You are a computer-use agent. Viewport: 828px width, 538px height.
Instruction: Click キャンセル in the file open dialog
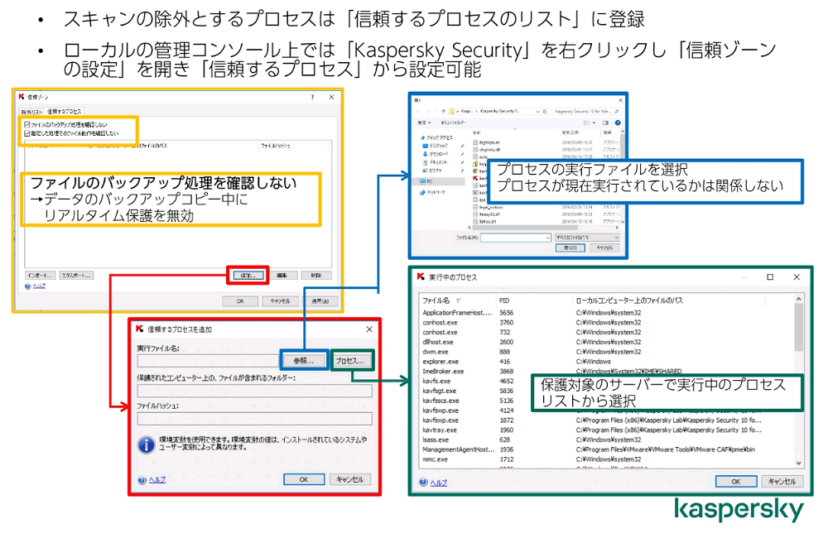point(604,248)
